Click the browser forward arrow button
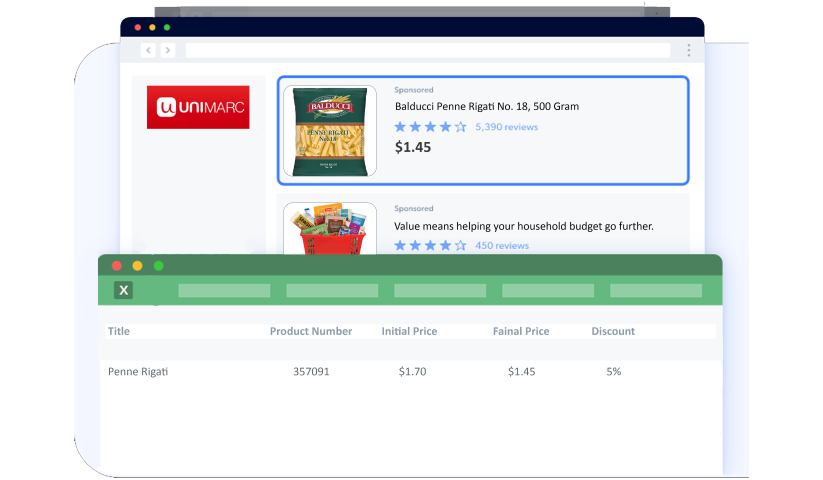The width and height of the screenshot is (823, 480). 168,50
